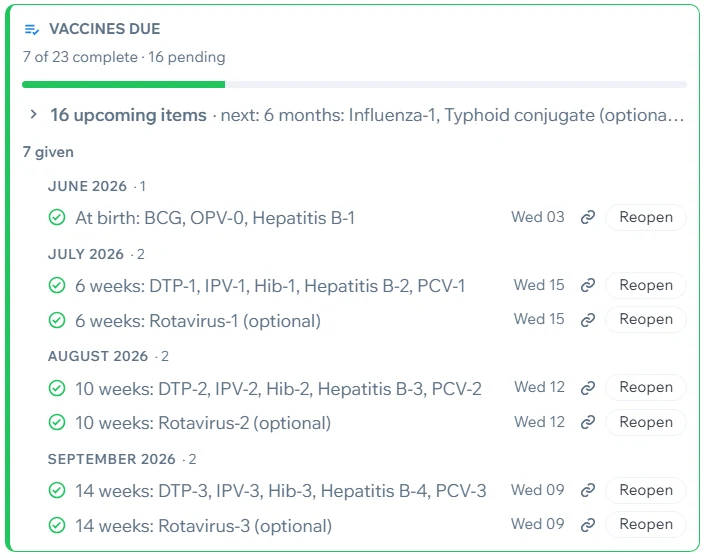
Task: Click 'Wed 15' date of Rotavirus-1 row
Action: click(539, 319)
